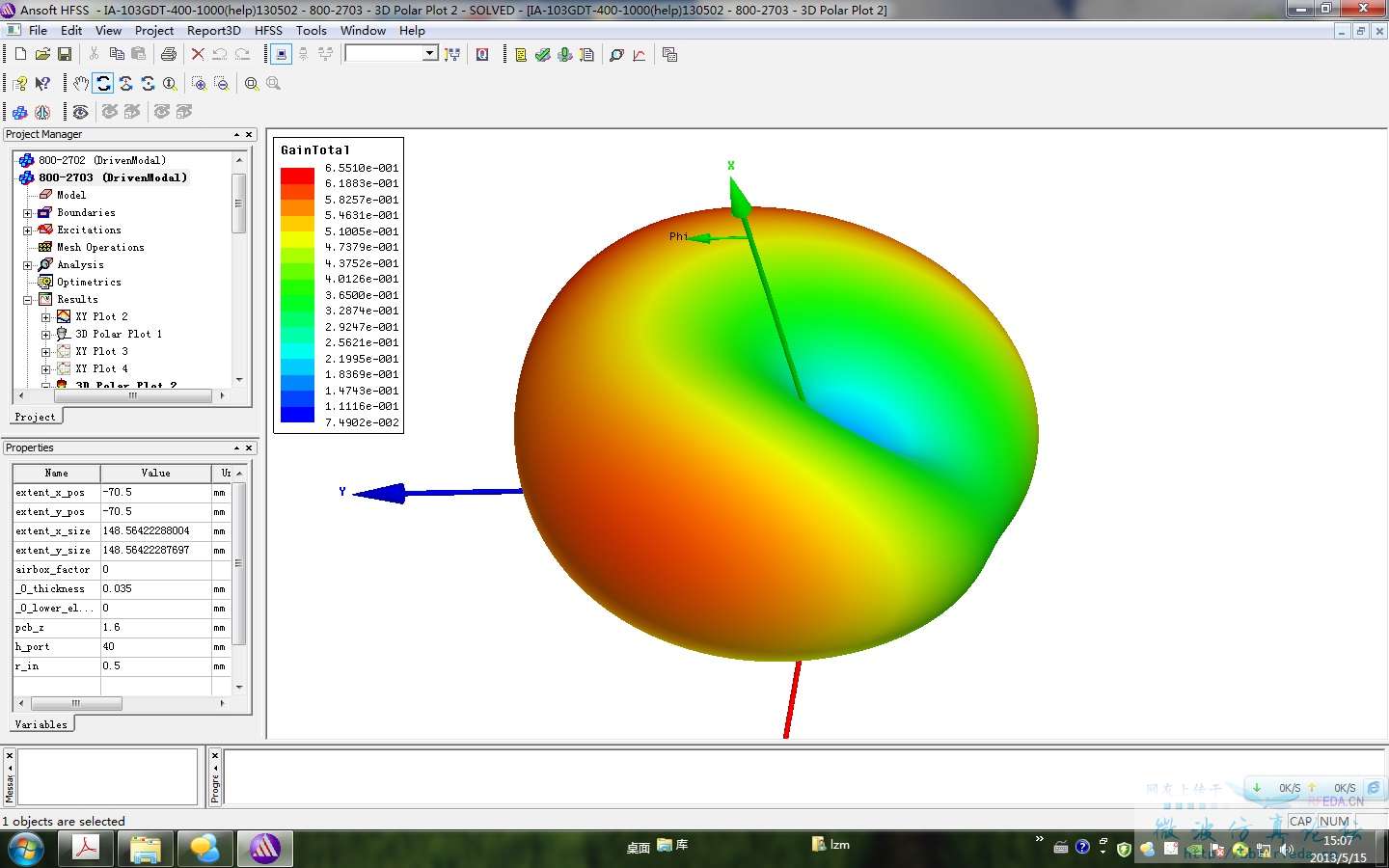
Task: Click the Print icon in the toolbar
Action: [x=169, y=54]
